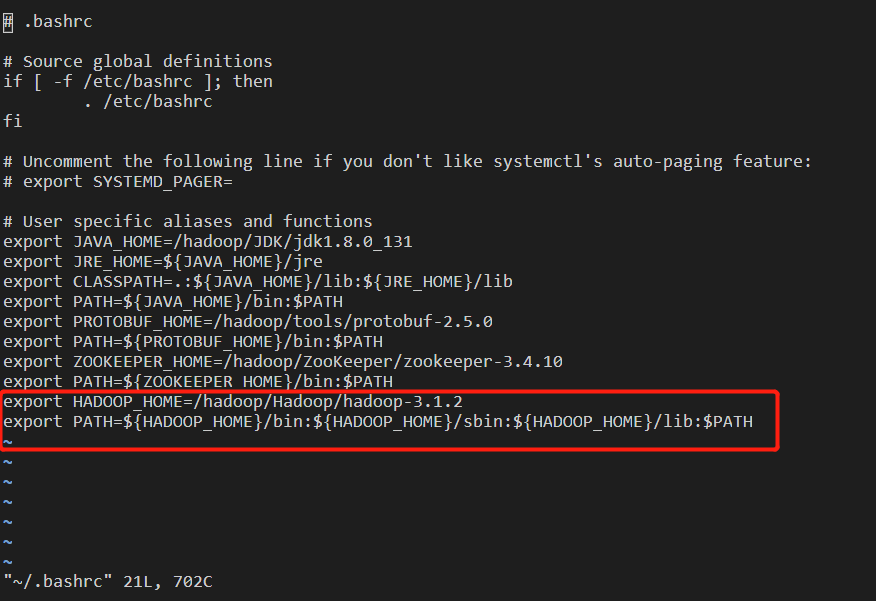The height and width of the screenshot is (601, 876).
Task: Click $PATH at end of Hadoop export line
Action: (728, 422)
